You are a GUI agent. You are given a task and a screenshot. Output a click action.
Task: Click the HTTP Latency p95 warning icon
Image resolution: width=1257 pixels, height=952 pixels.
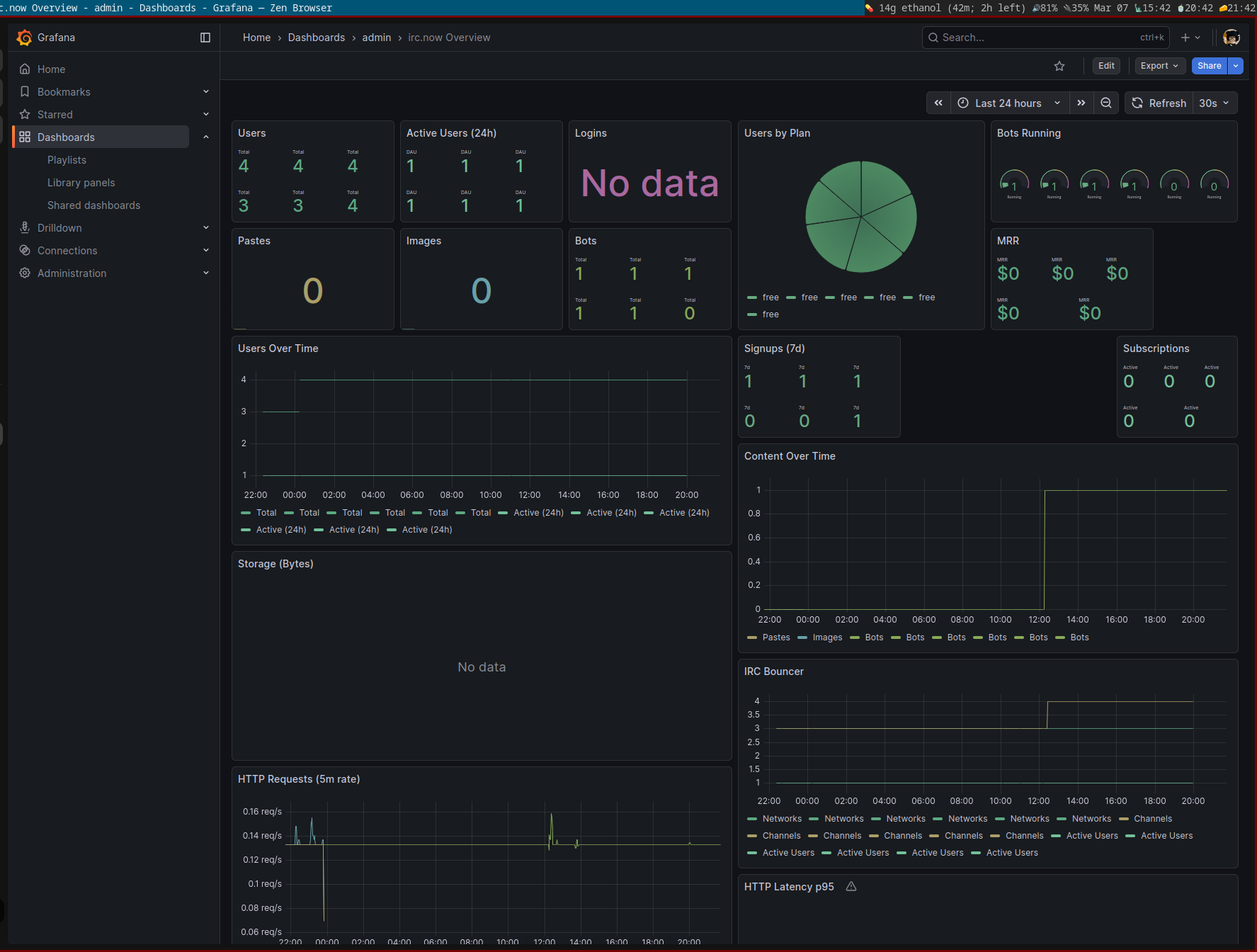point(851,887)
